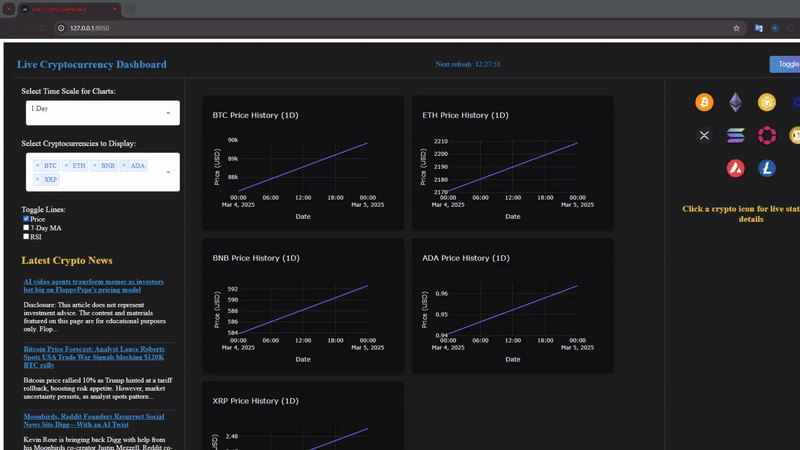800x450 pixels.
Task: Select the Solana logo icon
Action: point(736,135)
